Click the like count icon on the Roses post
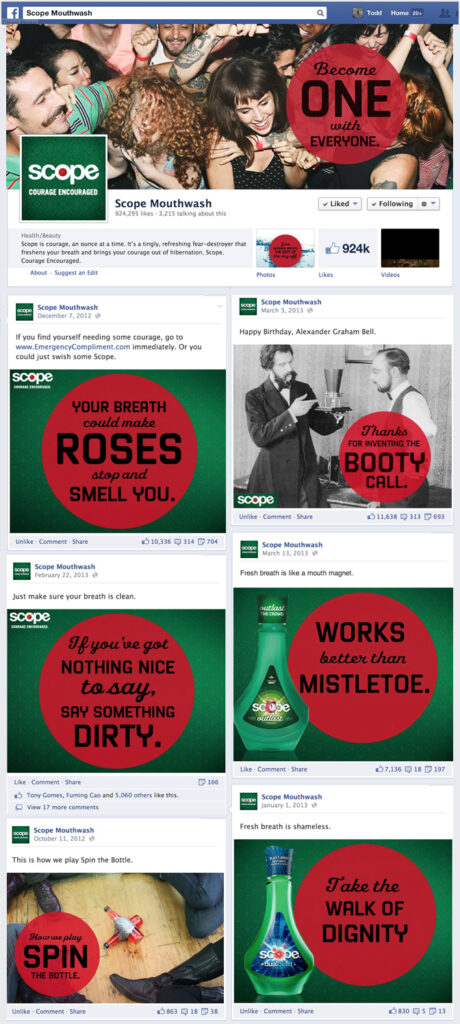 click(145, 541)
